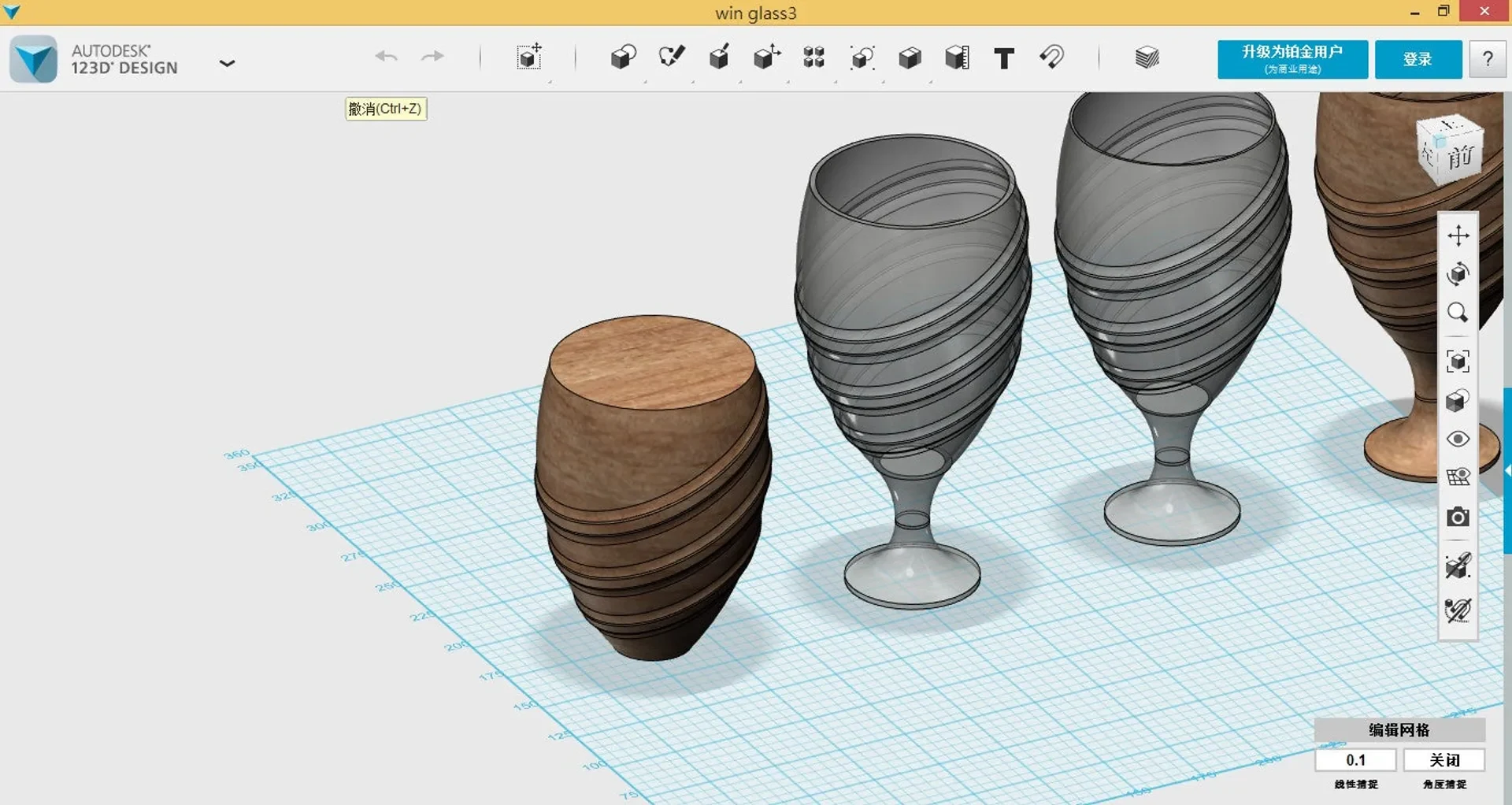Toggle perspective or orthographic view
Image resolution: width=1512 pixels, height=805 pixels.
pos(1458,401)
